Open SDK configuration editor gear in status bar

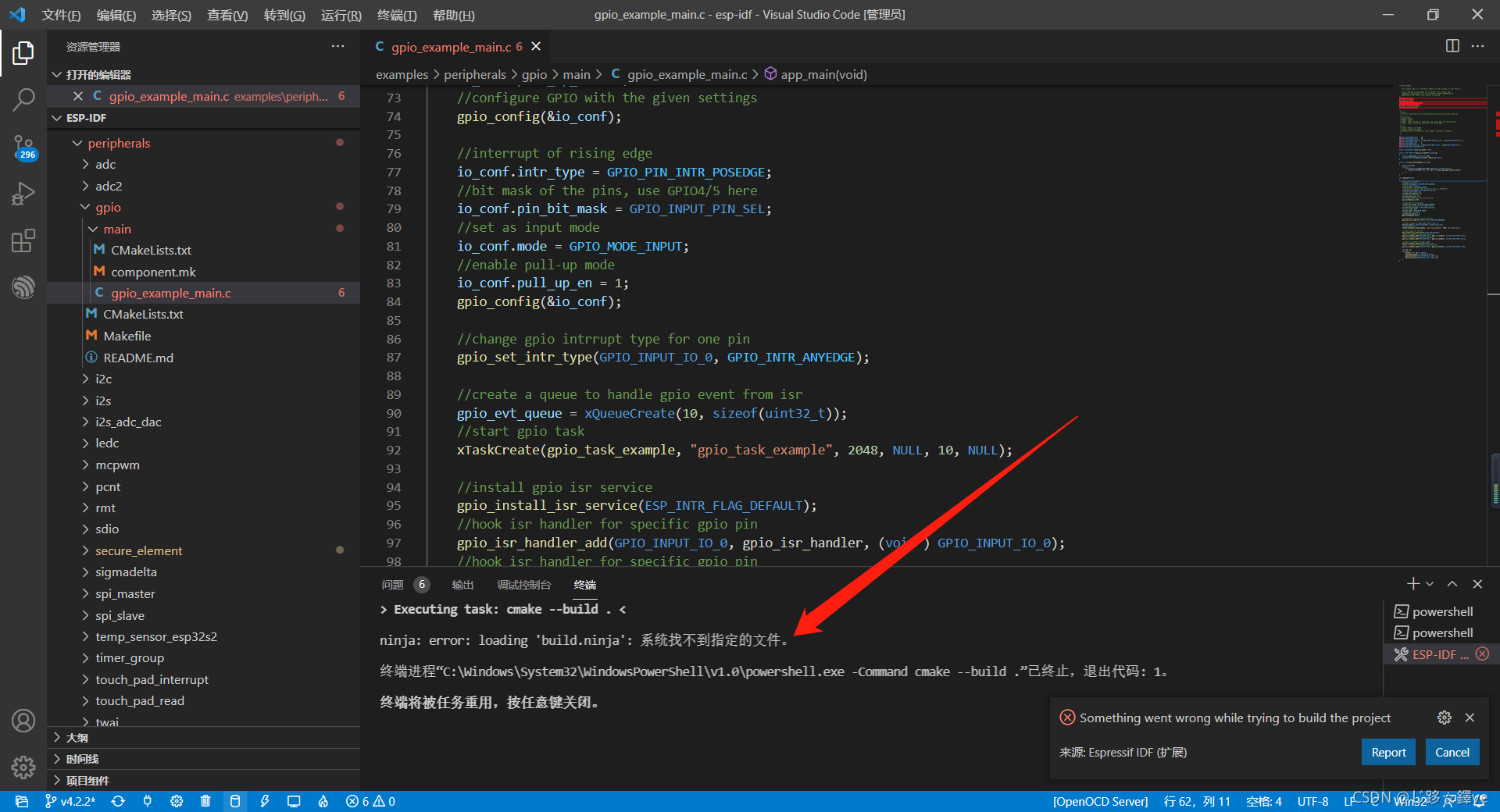point(177,801)
